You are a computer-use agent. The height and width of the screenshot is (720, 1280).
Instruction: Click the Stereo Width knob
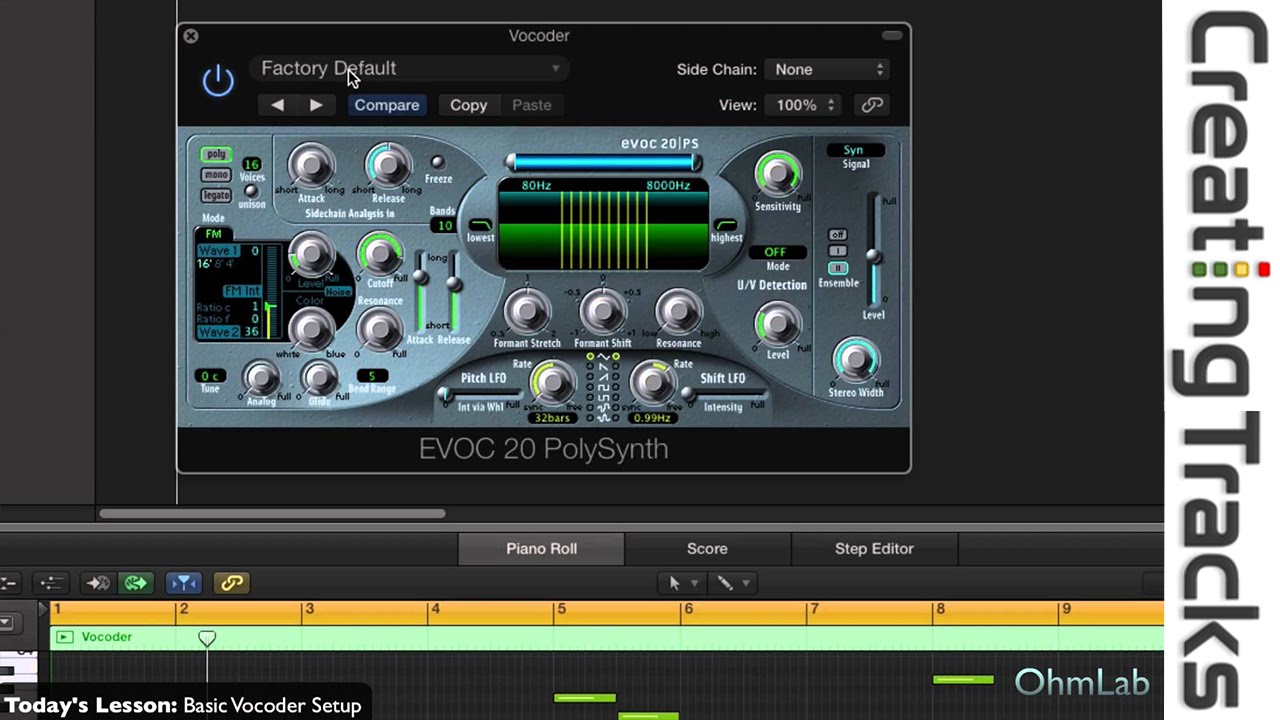click(855, 362)
